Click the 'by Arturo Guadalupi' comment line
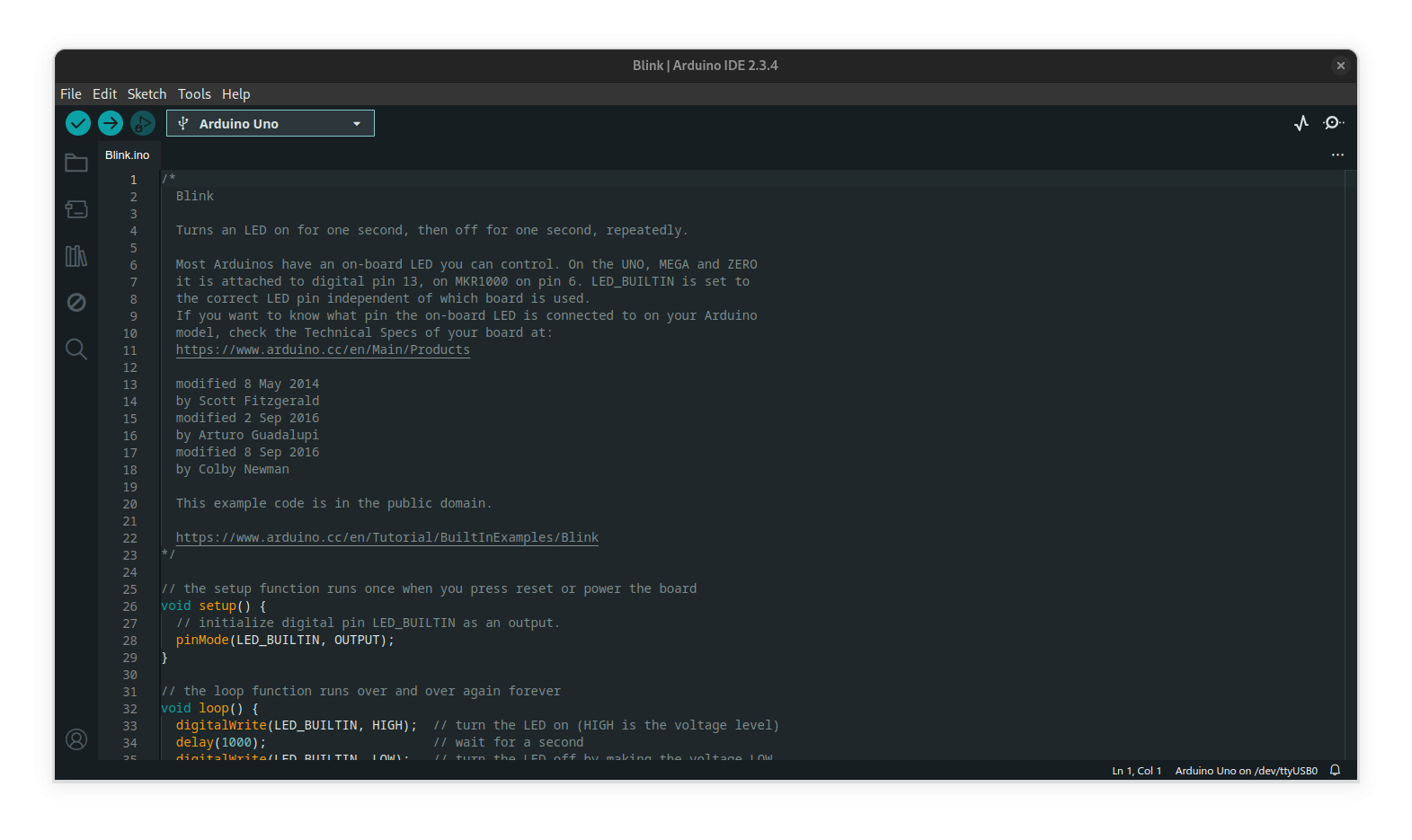This screenshot has height=840, width=1412. pos(247,435)
